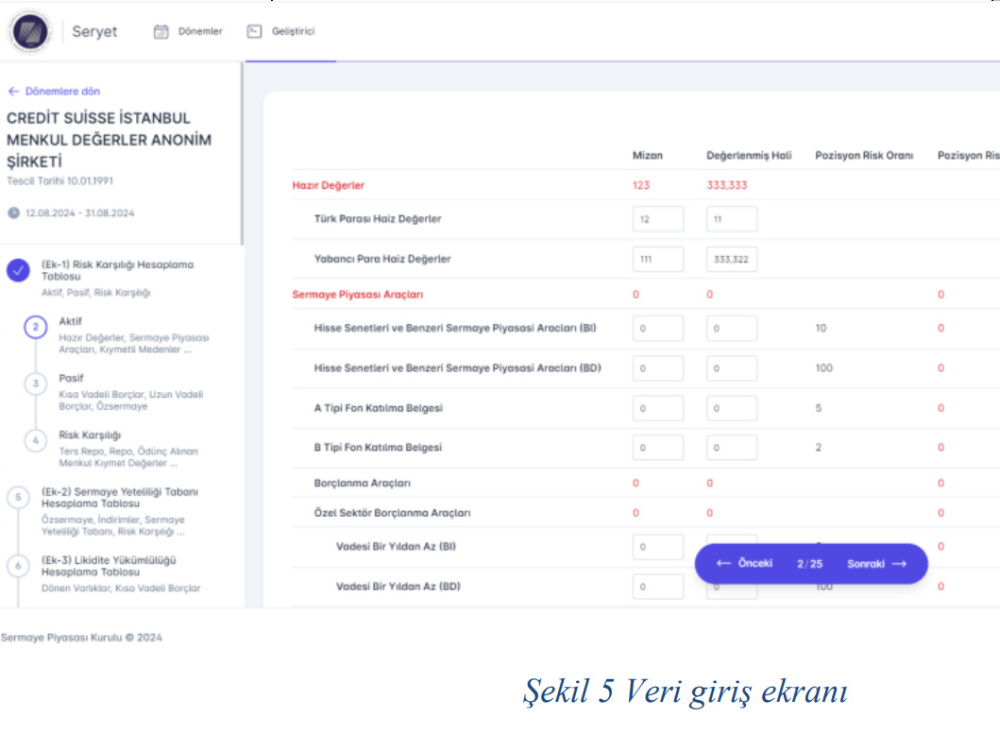Open the Aktif sub-step
Viewport: 1000px width, 751px height.
coord(70,321)
